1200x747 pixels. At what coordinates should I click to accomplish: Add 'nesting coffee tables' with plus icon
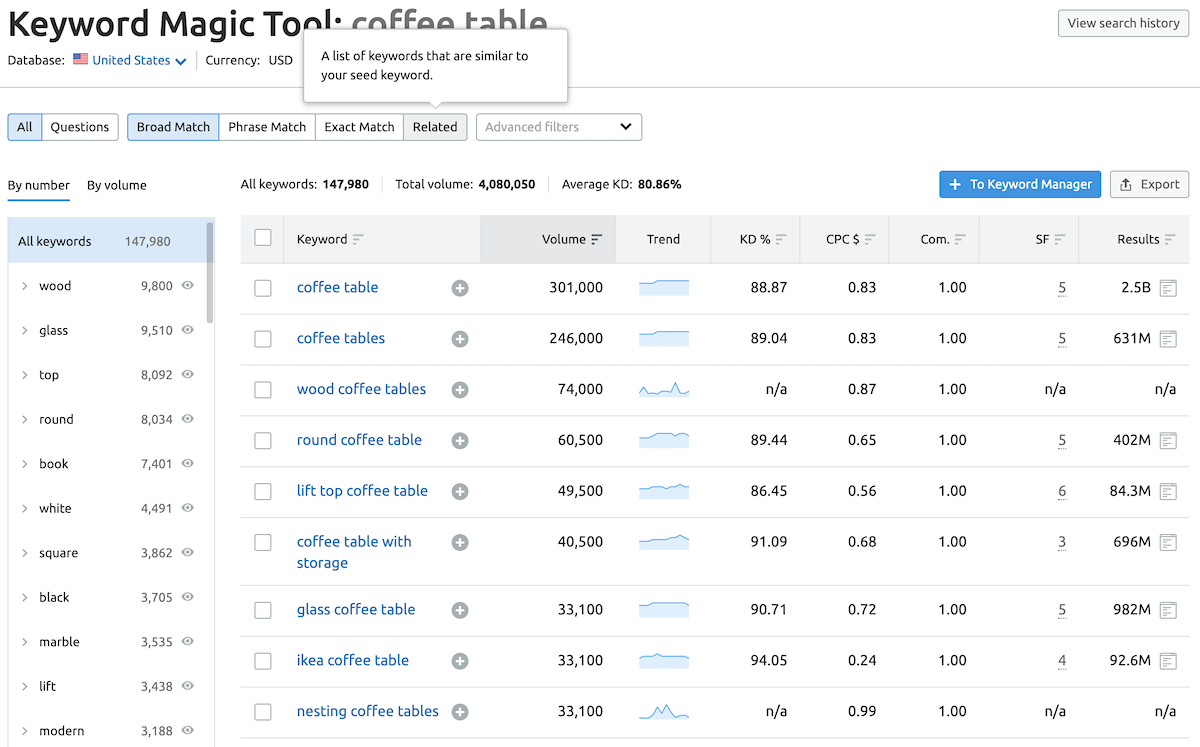460,712
